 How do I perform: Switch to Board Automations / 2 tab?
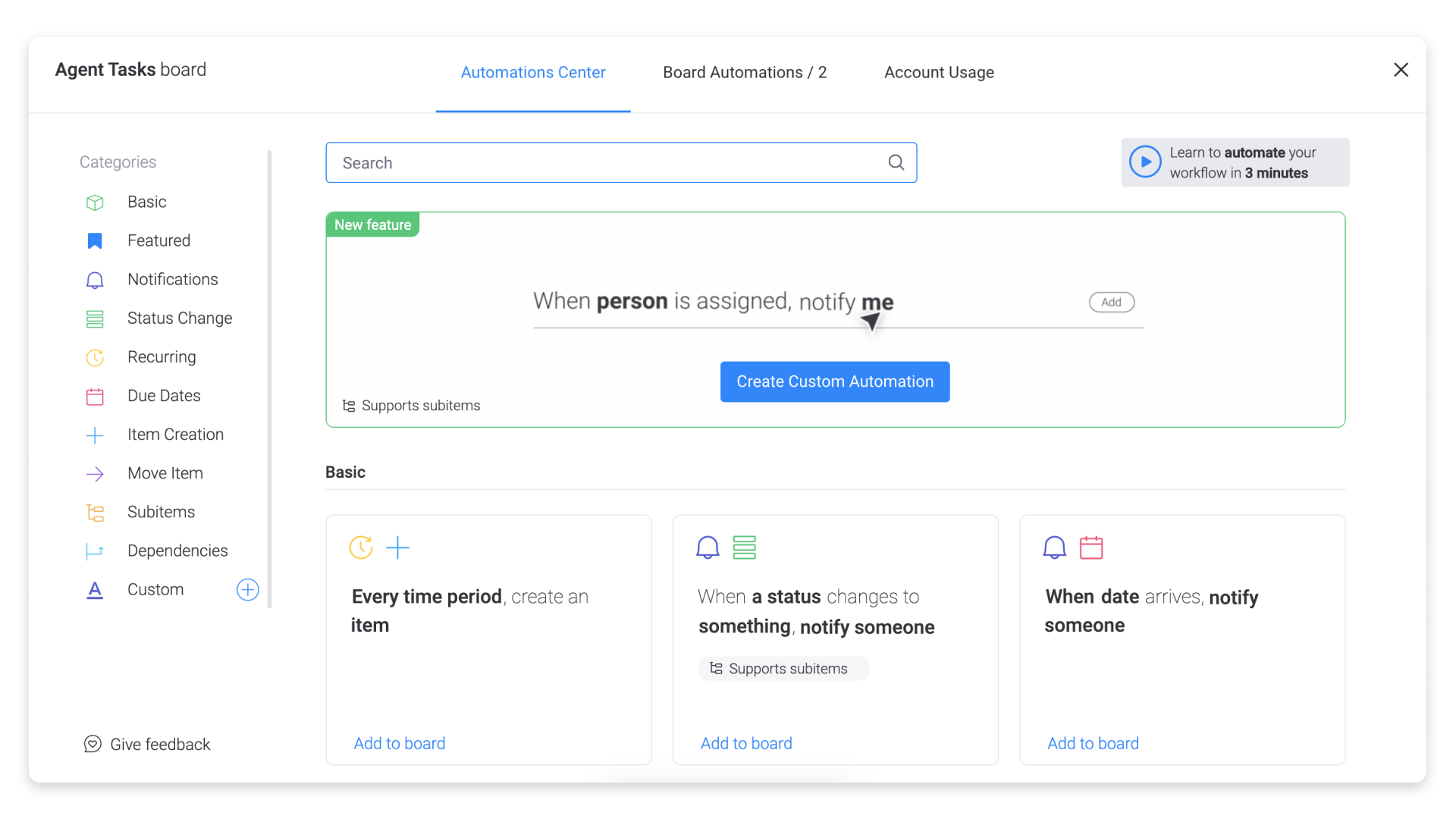(x=745, y=73)
